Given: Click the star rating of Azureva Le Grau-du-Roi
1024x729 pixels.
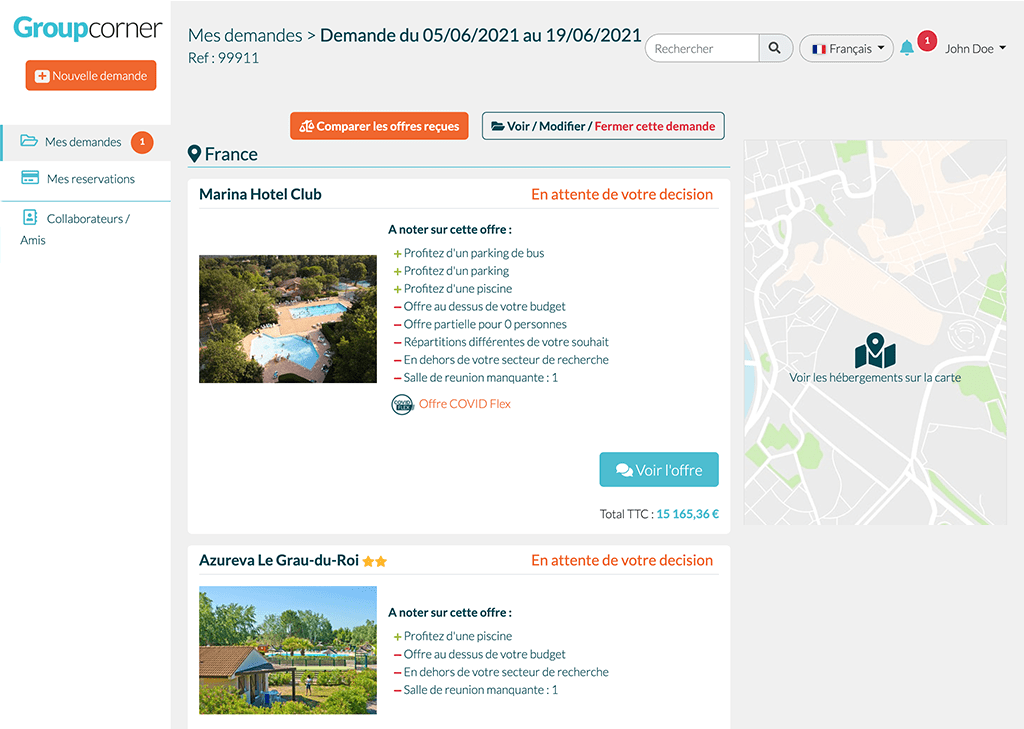Looking at the screenshot, I should (x=374, y=561).
